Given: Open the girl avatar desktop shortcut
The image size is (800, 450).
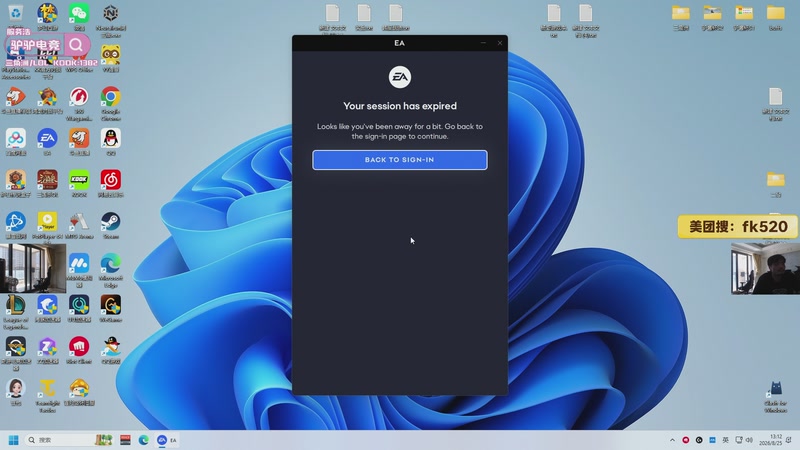Looking at the screenshot, I should tap(15, 388).
